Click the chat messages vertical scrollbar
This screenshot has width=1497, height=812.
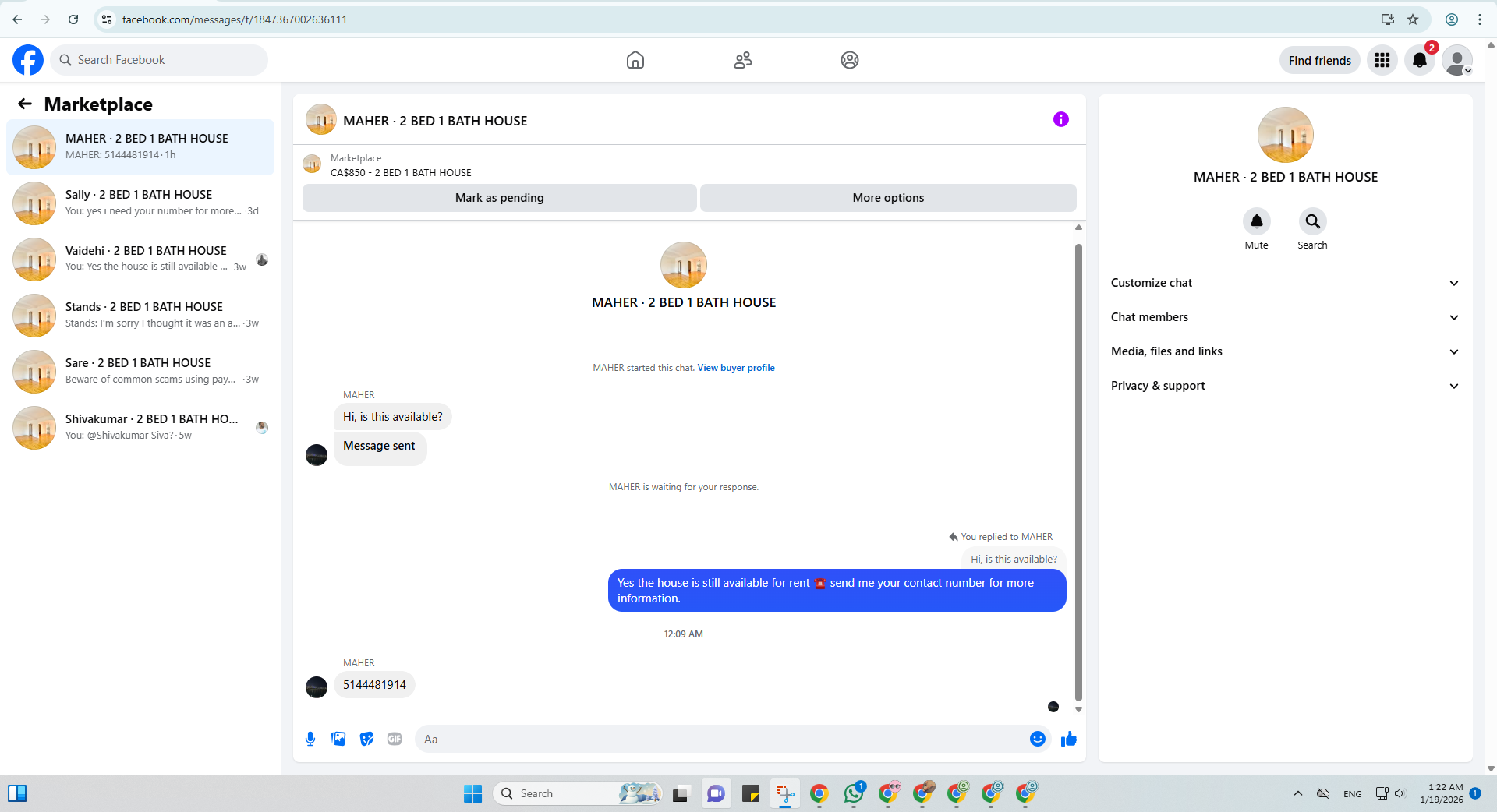(1078, 472)
